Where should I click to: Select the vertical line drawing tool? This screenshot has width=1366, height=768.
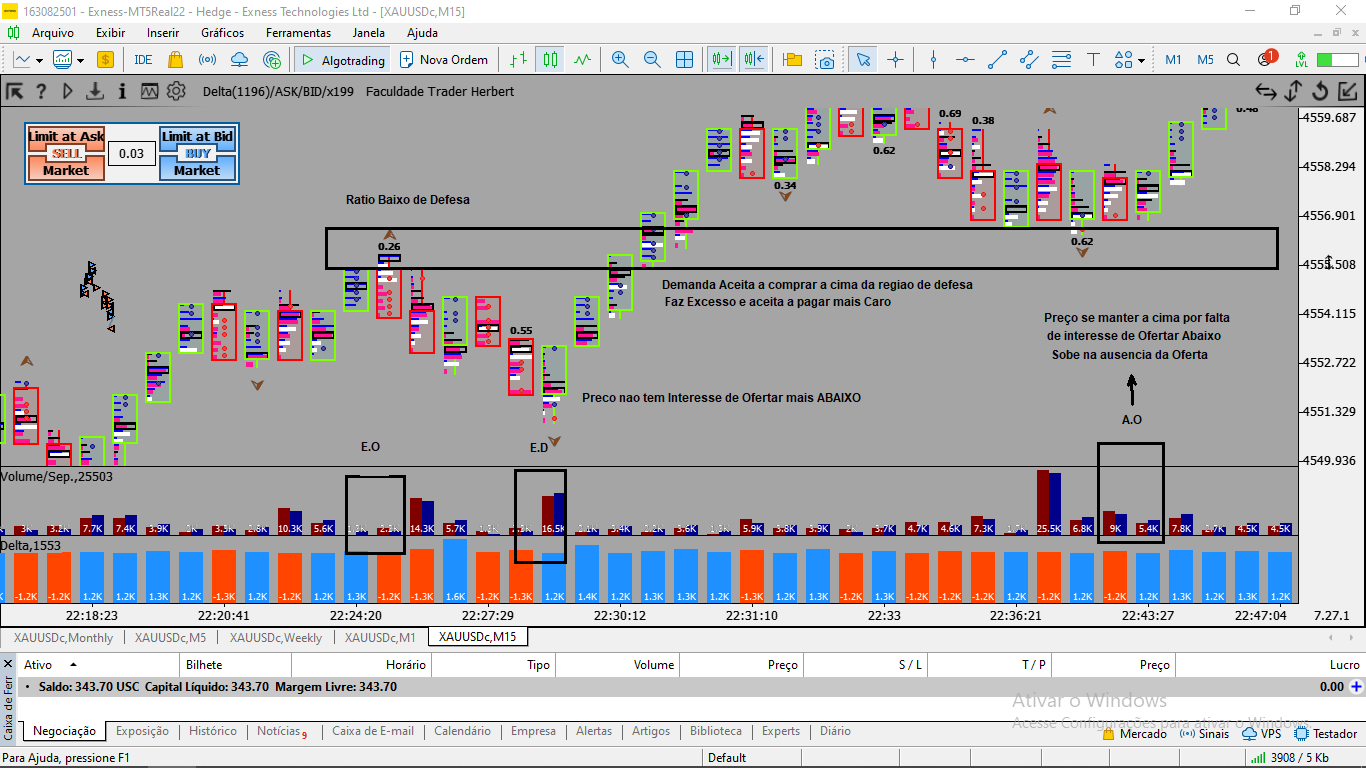(x=933, y=60)
